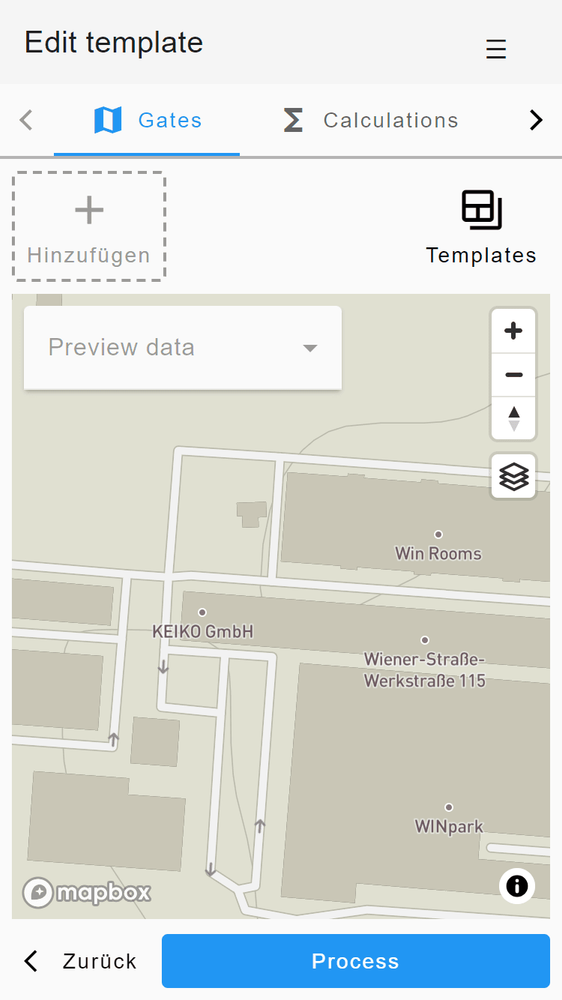Image resolution: width=562 pixels, height=1000 pixels.
Task: Select the KEIKO GmbH map label
Action: (203, 631)
